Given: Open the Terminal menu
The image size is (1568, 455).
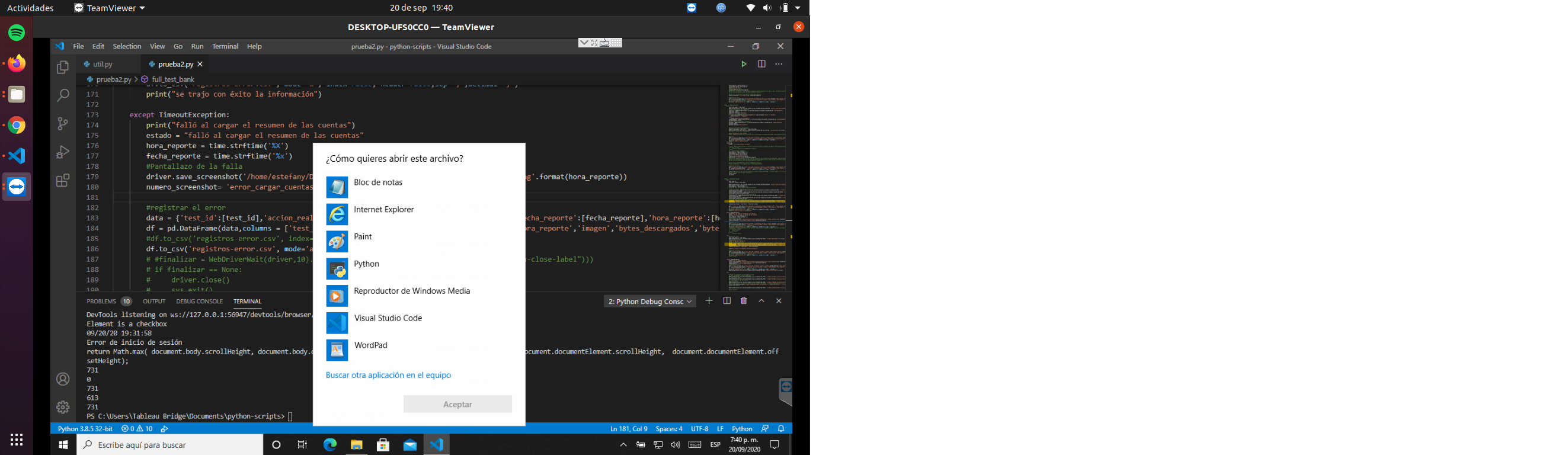Looking at the screenshot, I should [225, 46].
